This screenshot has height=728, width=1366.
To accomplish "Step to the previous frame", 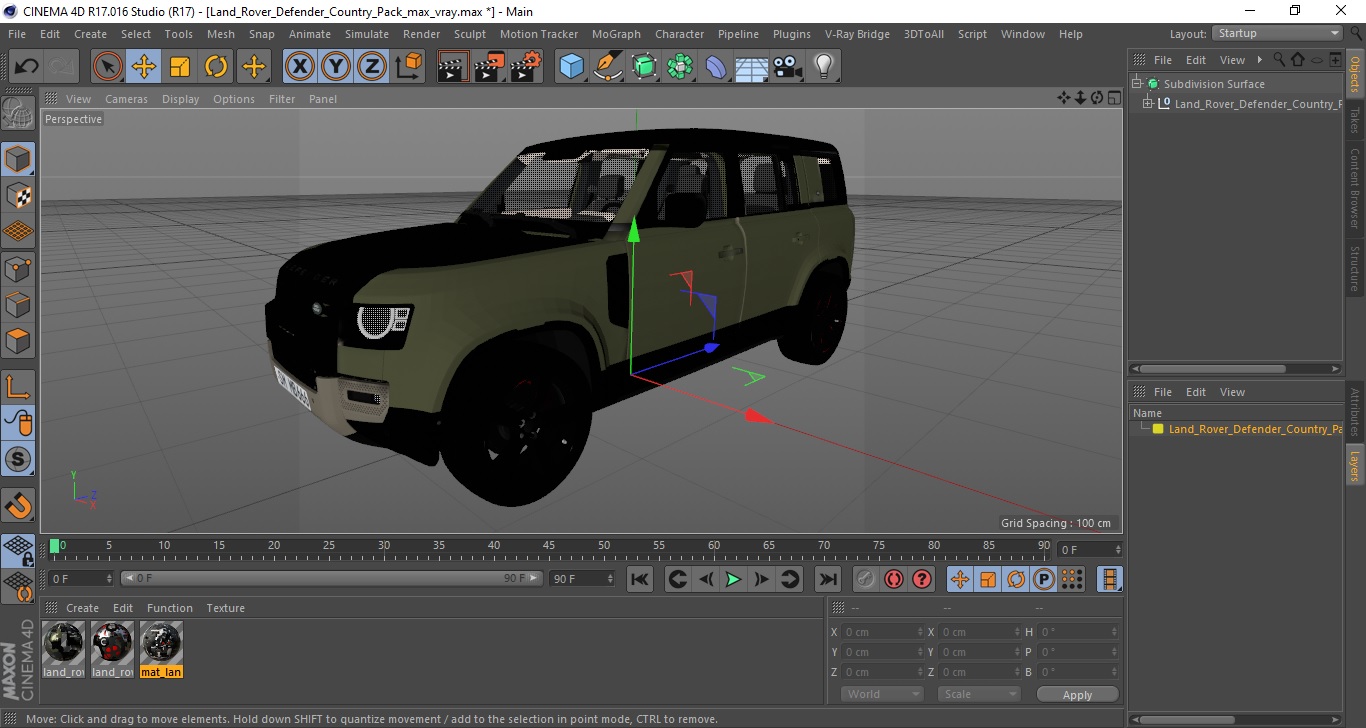I will click(x=706, y=579).
